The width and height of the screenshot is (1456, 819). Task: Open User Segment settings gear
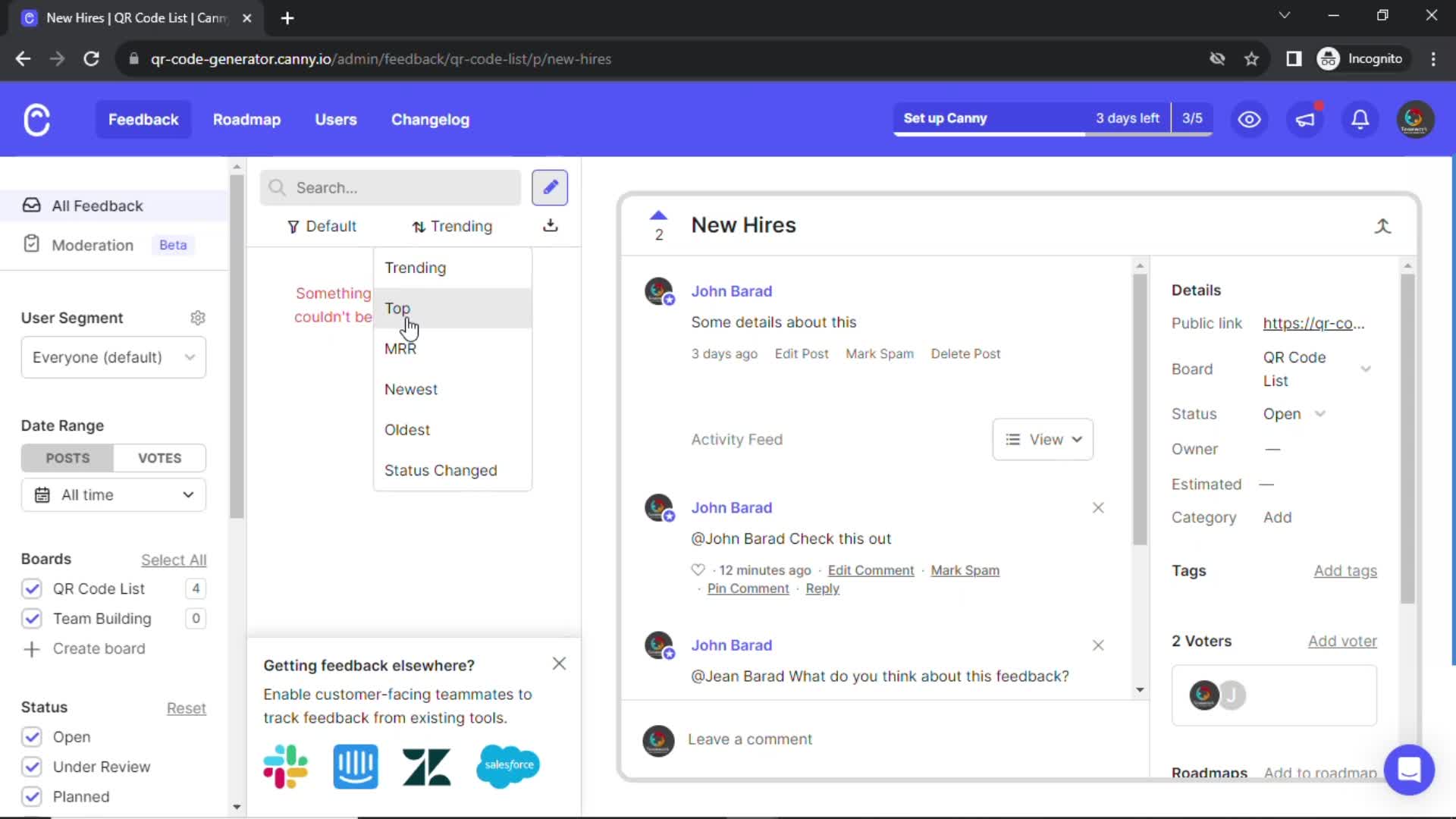click(x=198, y=318)
